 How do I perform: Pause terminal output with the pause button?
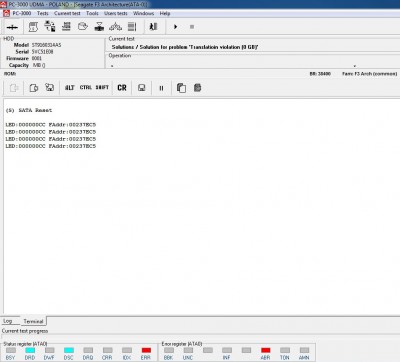pyautogui.click(x=161, y=88)
